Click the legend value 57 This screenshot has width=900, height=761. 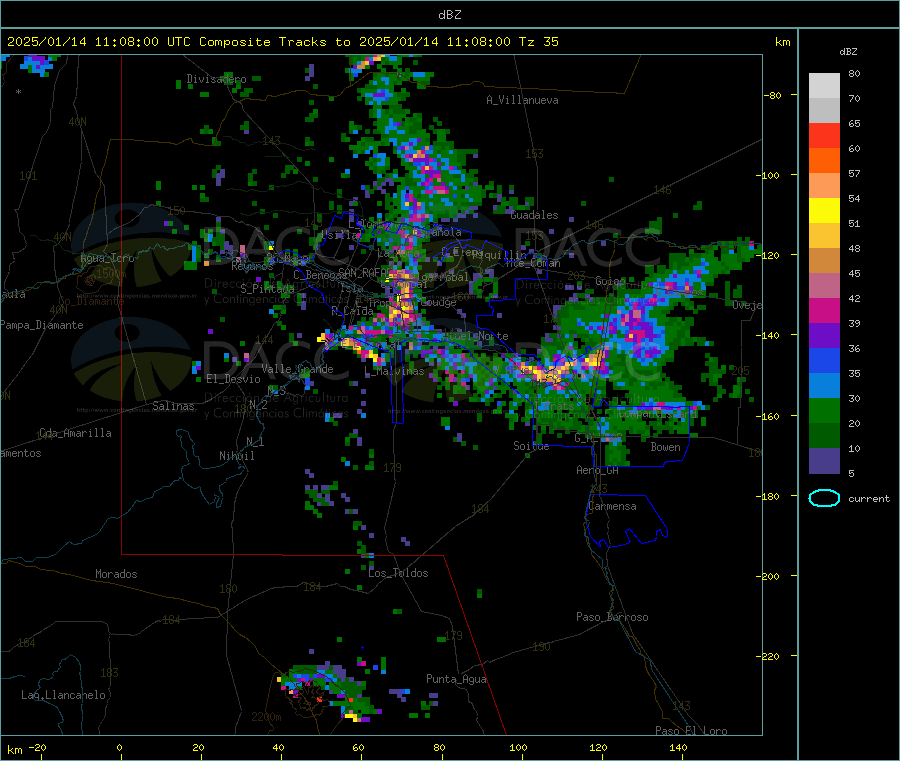pos(854,173)
